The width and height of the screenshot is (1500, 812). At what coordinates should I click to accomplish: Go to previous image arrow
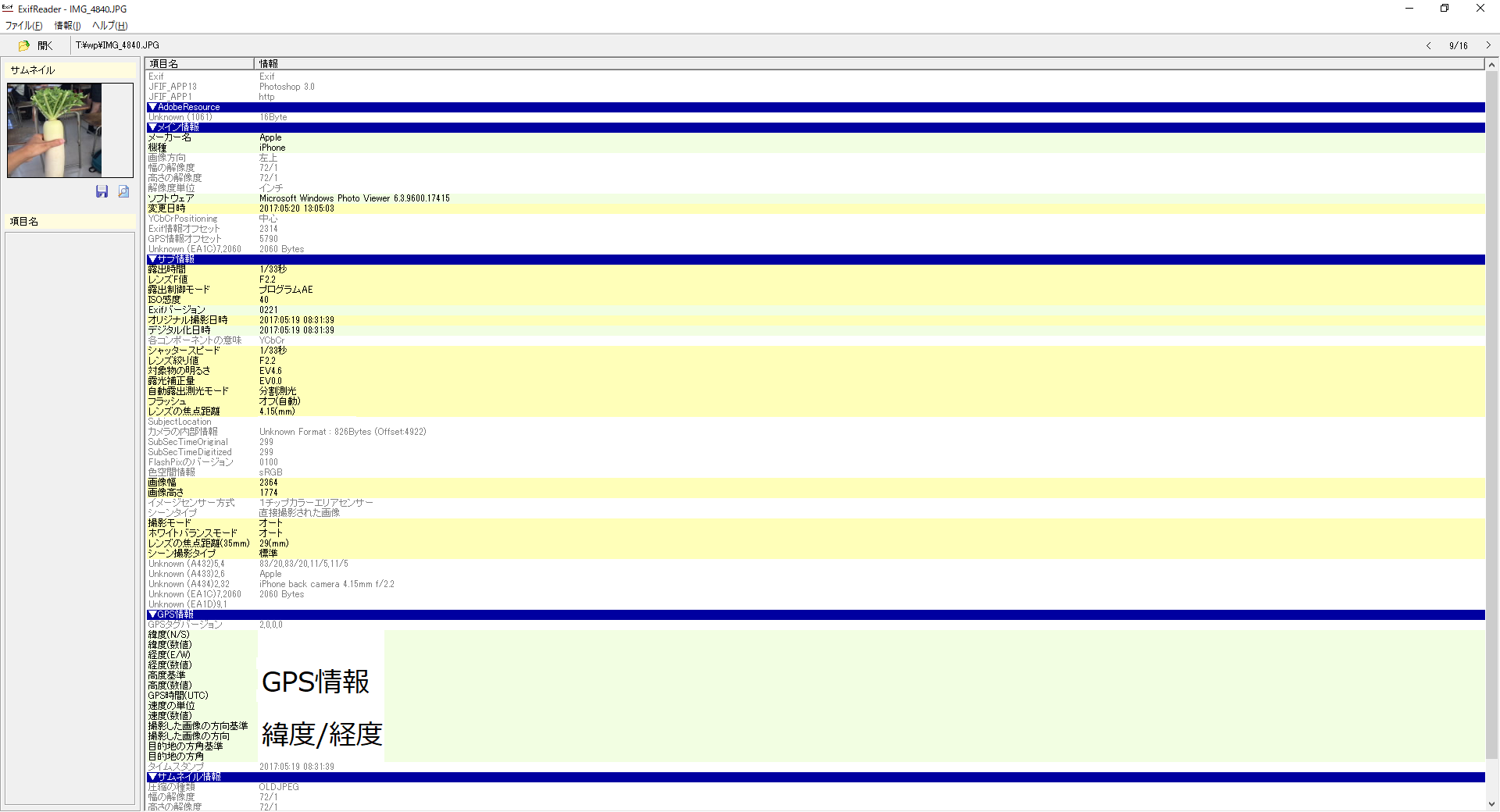pyautogui.click(x=1429, y=45)
